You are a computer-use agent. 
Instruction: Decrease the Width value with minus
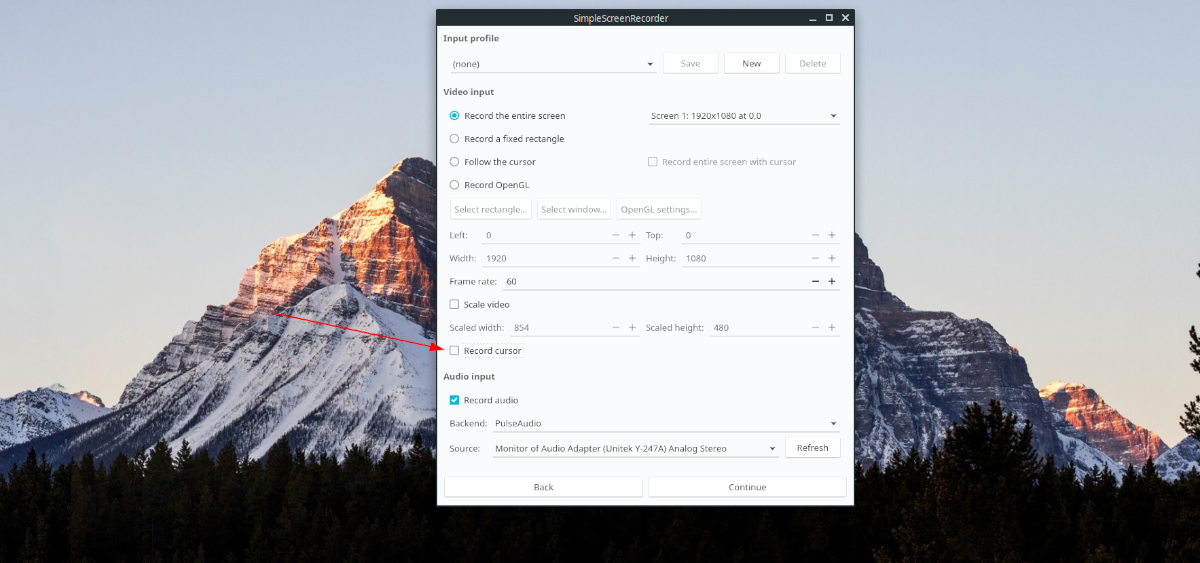(616, 258)
